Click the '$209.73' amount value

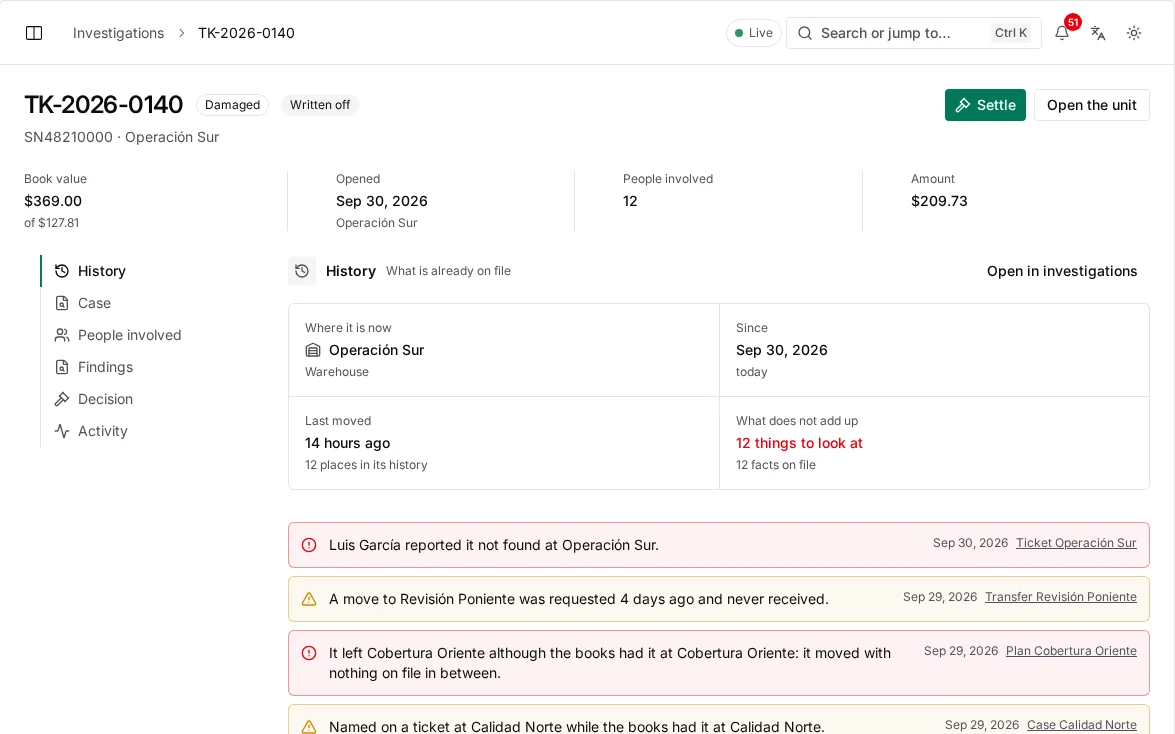click(x=939, y=201)
